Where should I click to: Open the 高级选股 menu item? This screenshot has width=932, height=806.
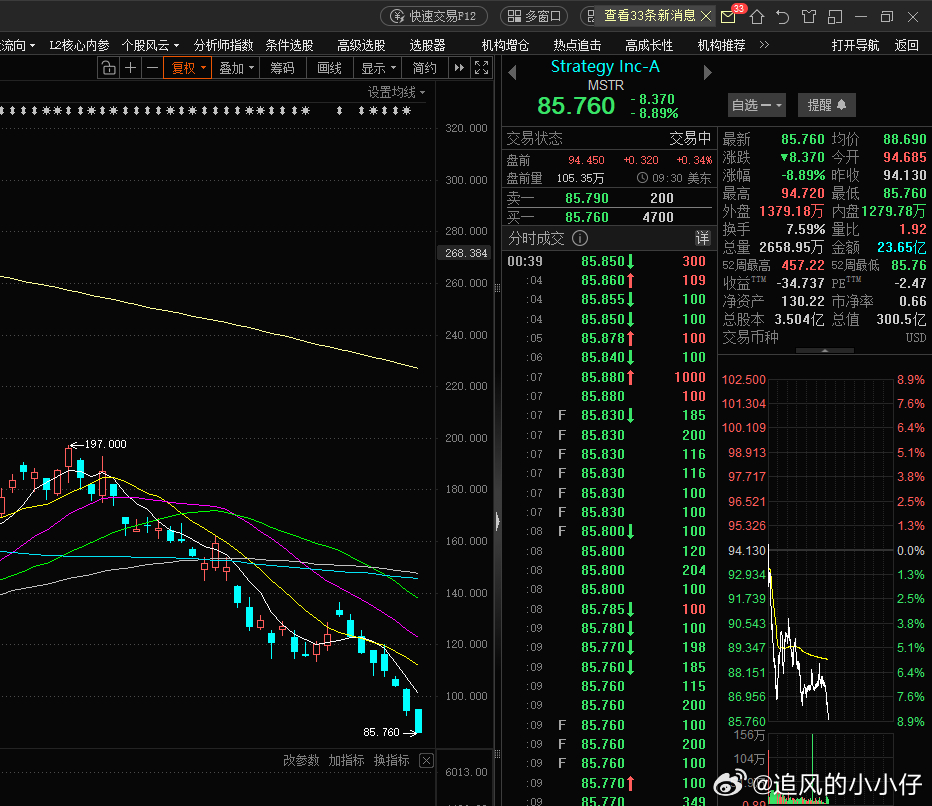361,45
